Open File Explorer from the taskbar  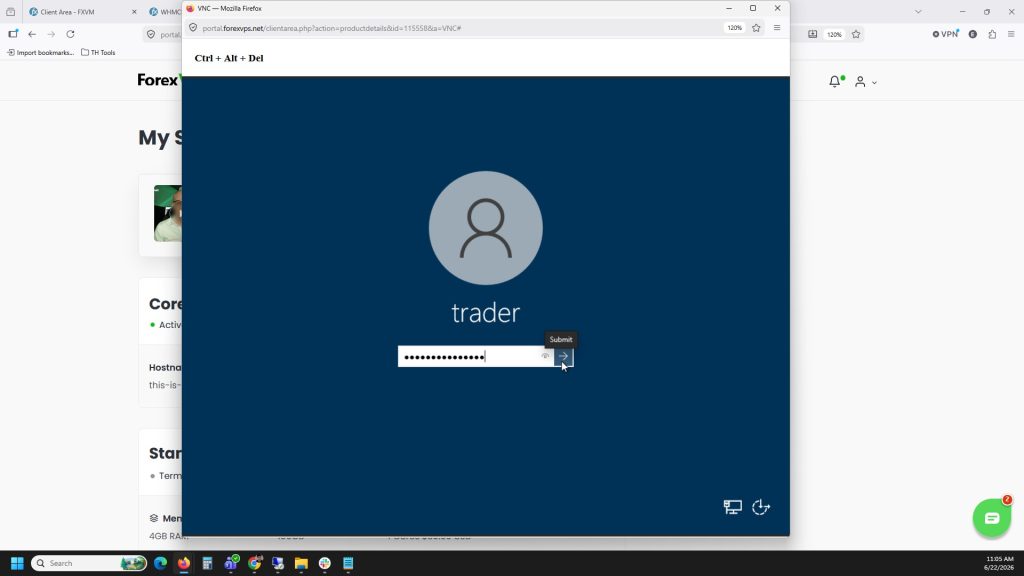tap(301, 563)
